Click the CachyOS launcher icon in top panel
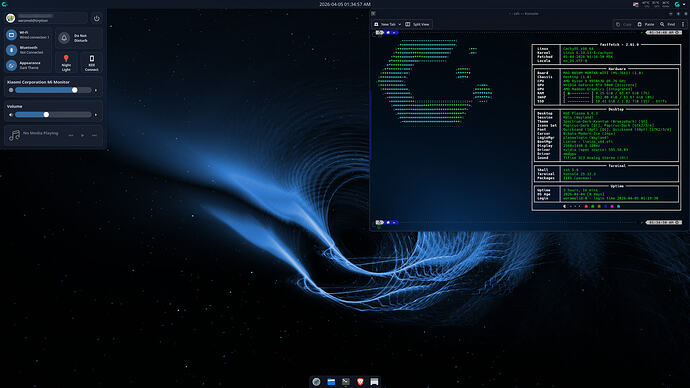The image size is (690, 388). 4,4
